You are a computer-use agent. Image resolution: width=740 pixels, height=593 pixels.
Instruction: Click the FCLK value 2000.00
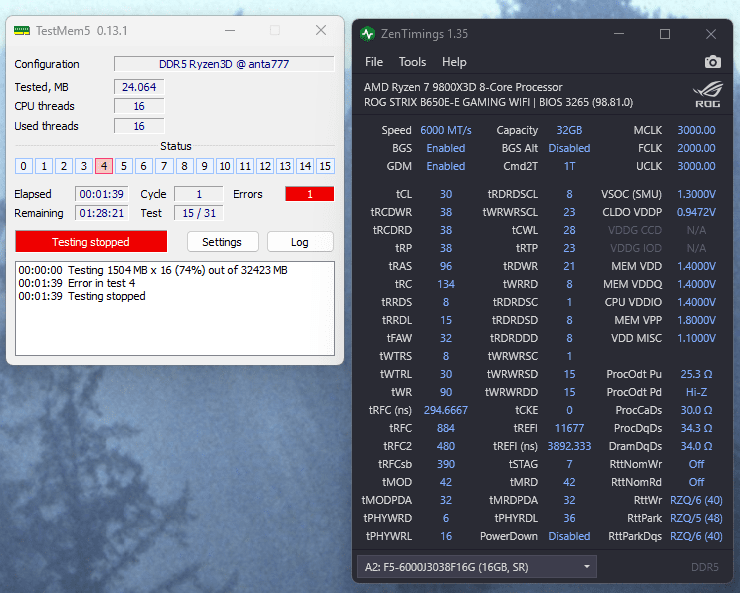point(696,148)
